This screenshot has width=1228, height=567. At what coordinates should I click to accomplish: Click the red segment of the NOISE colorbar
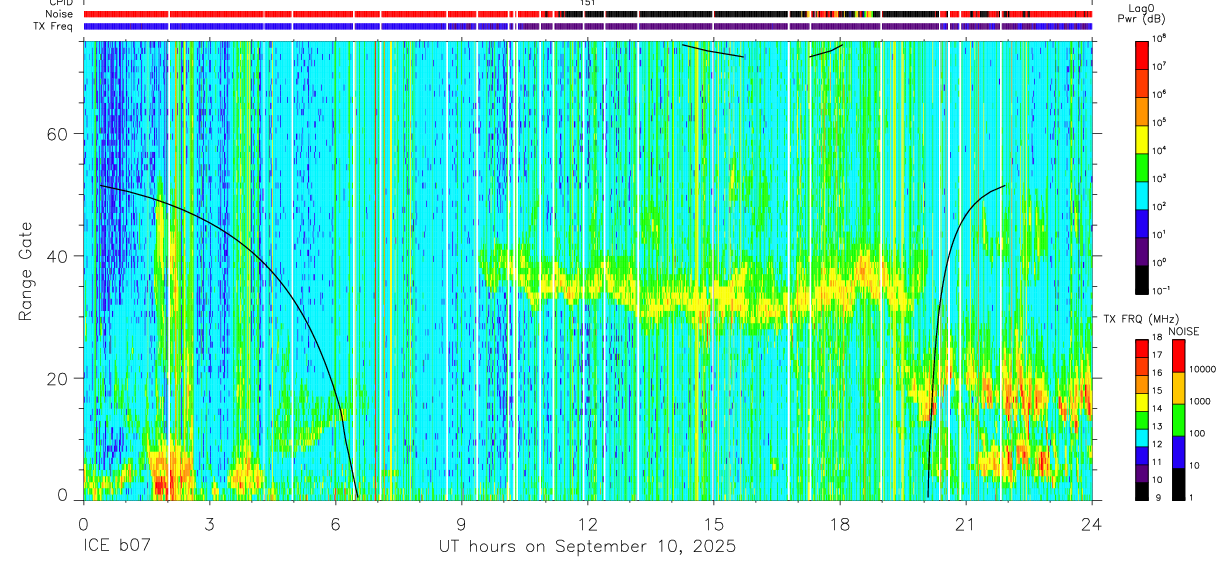point(1178,355)
